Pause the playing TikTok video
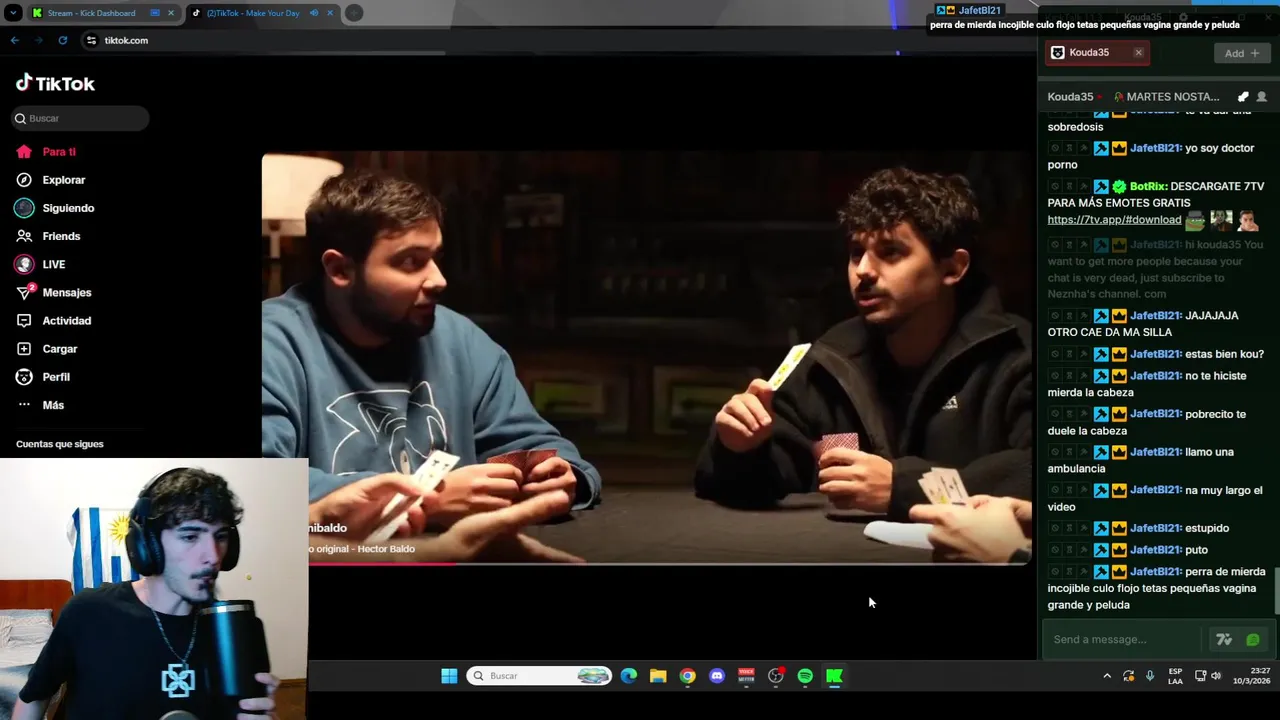The image size is (1280, 720). click(x=646, y=358)
